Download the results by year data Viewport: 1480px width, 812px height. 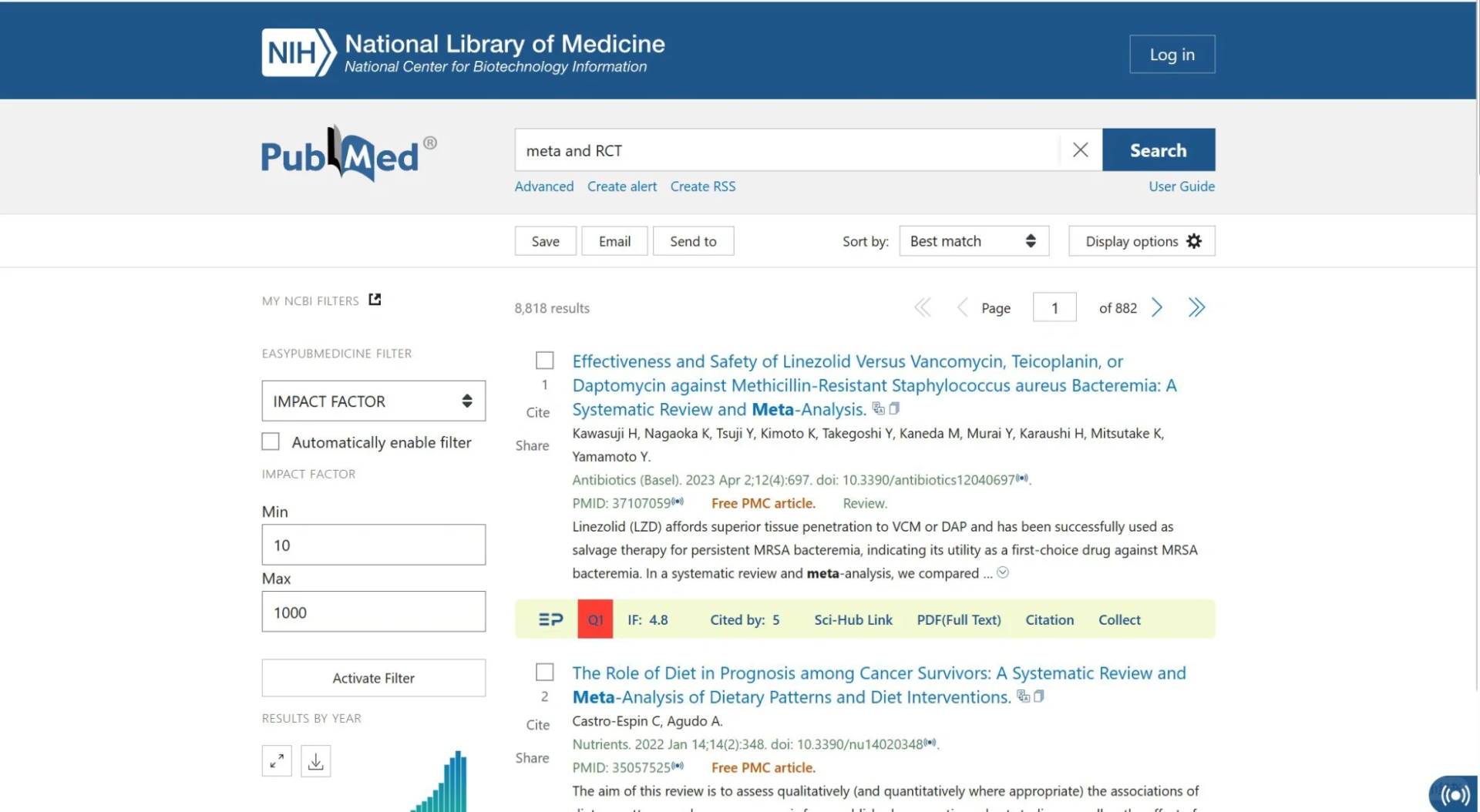[315, 761]
